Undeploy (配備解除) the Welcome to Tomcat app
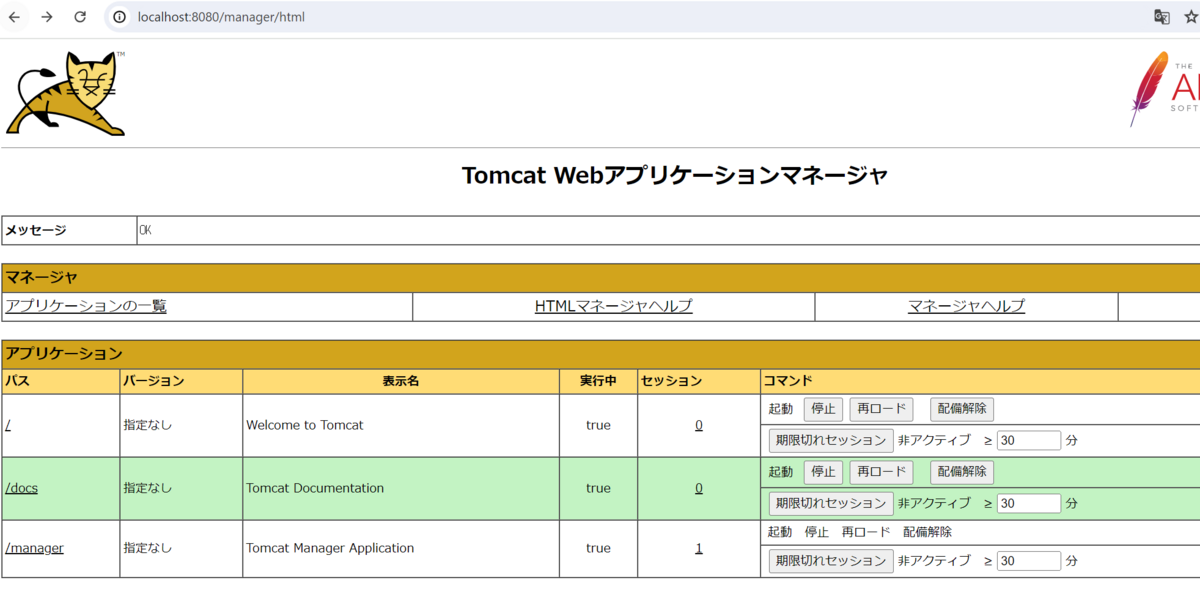The height and width of the screenshot is (594, 1200). (x=962, y=409)
